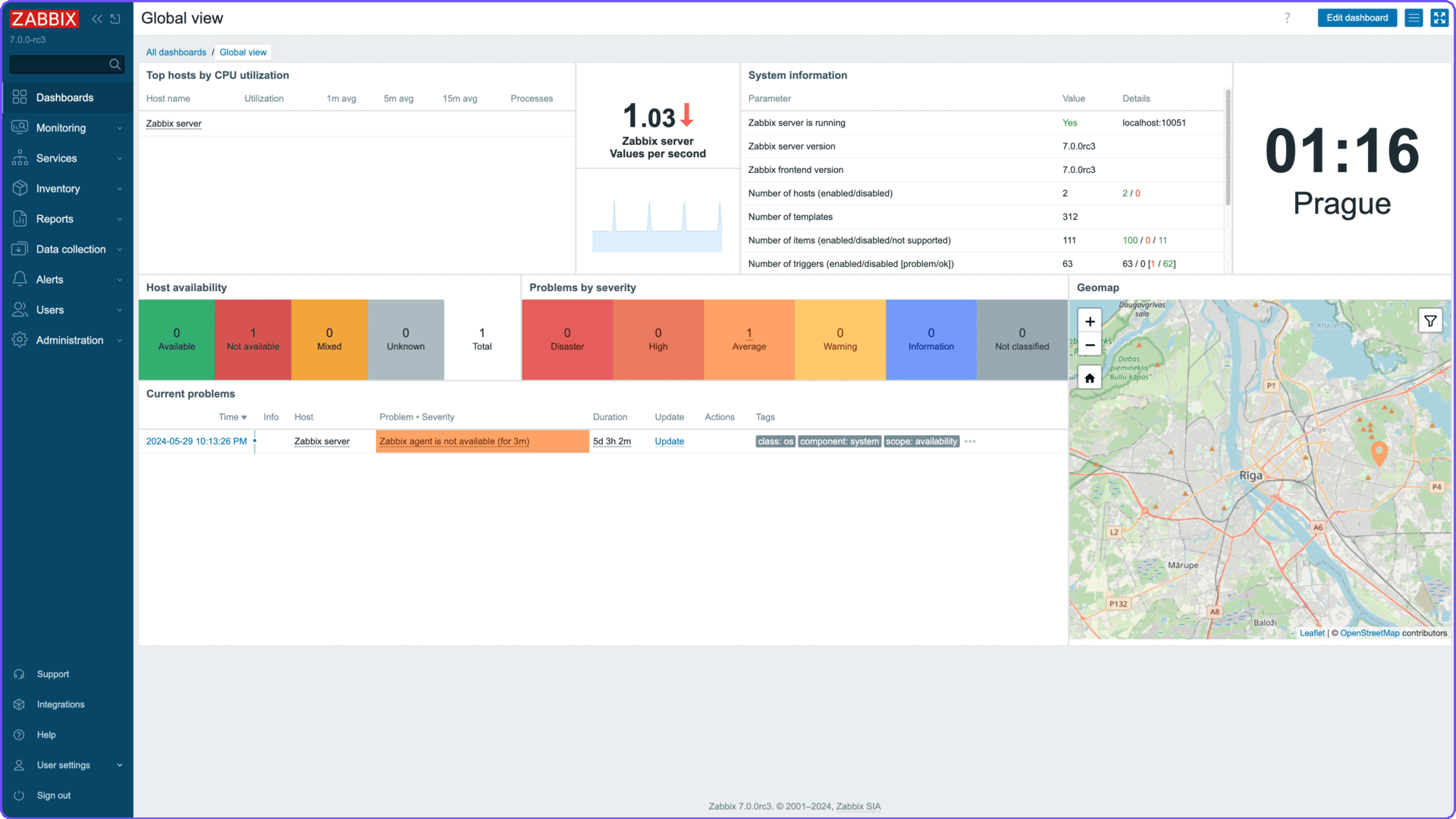Toggle the Not available host filter
Screen dimensions: 1456x819
[x=253, y=339]
